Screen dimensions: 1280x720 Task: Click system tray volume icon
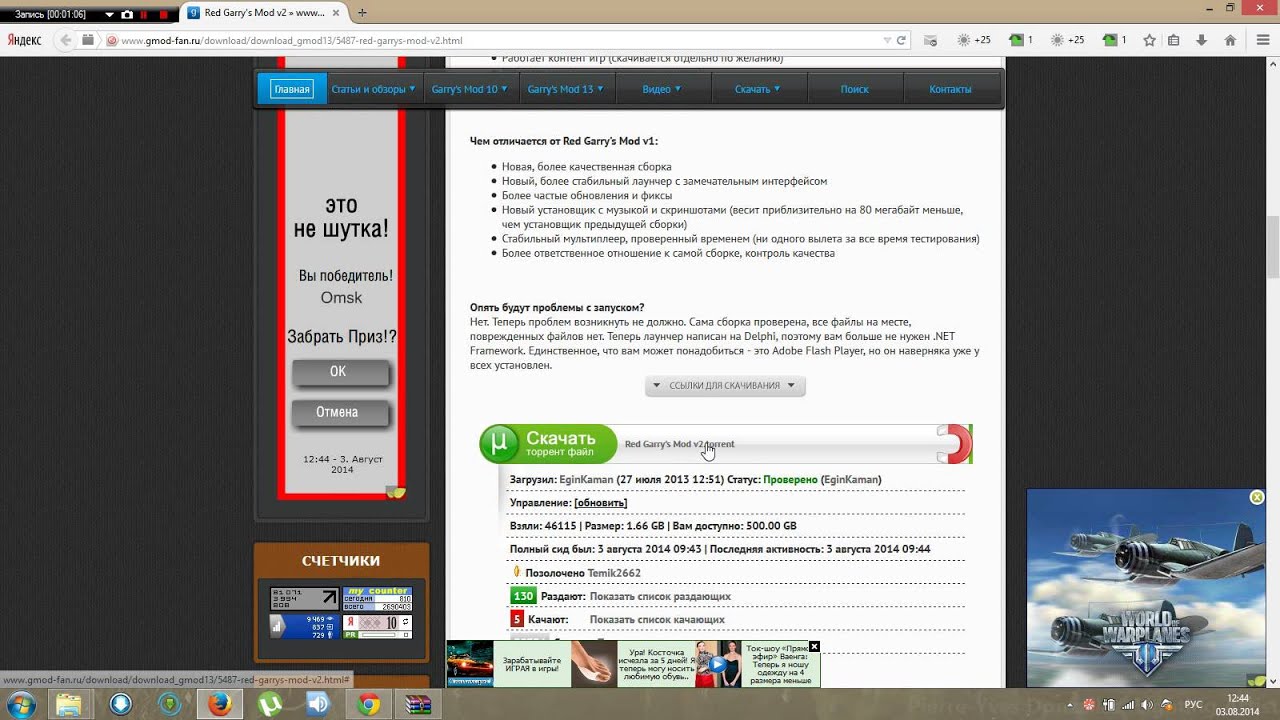[1146, 704]
